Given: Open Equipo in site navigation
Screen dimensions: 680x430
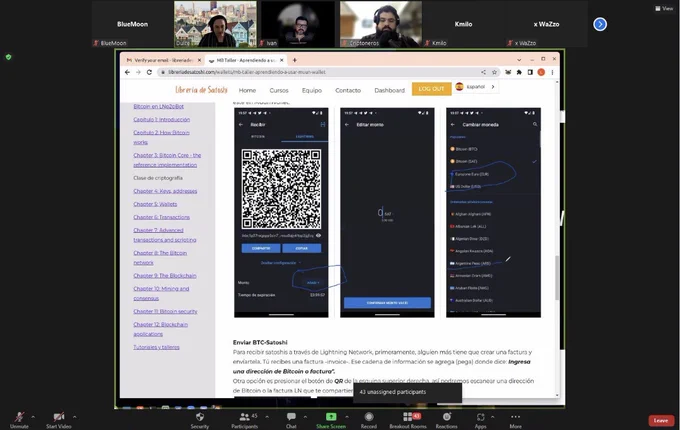Looking at the screenshot, I should pos(312,90).
